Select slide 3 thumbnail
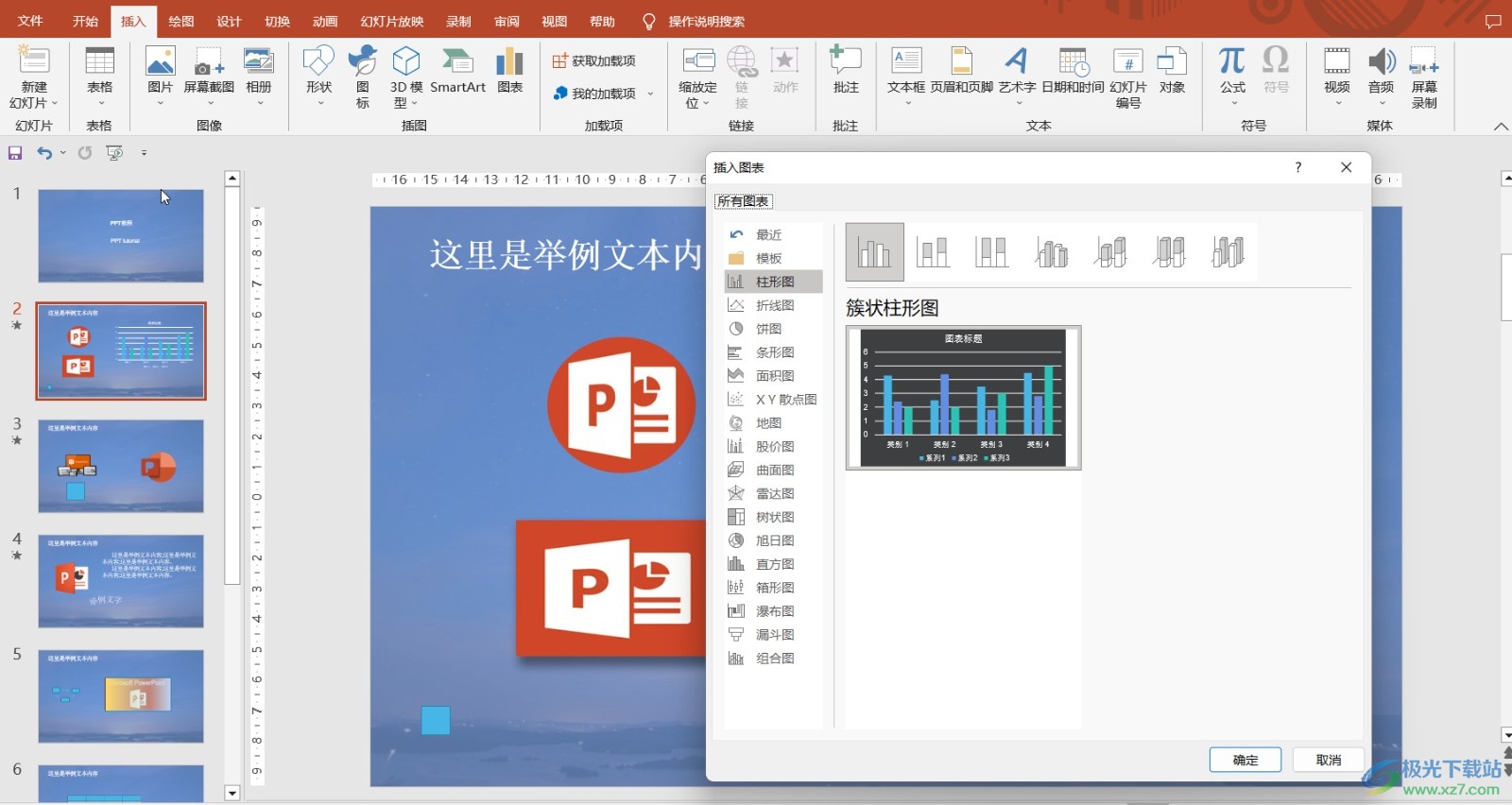 (x=121, y=466)
